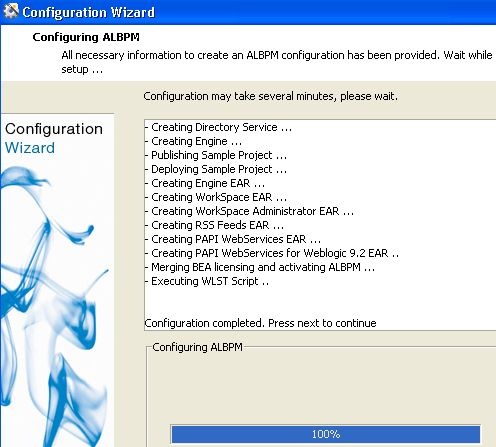This screenshot has height=447, width=496.
Task: Click the 'Configuration Wizard' window title text
Action: click(89, 12)
